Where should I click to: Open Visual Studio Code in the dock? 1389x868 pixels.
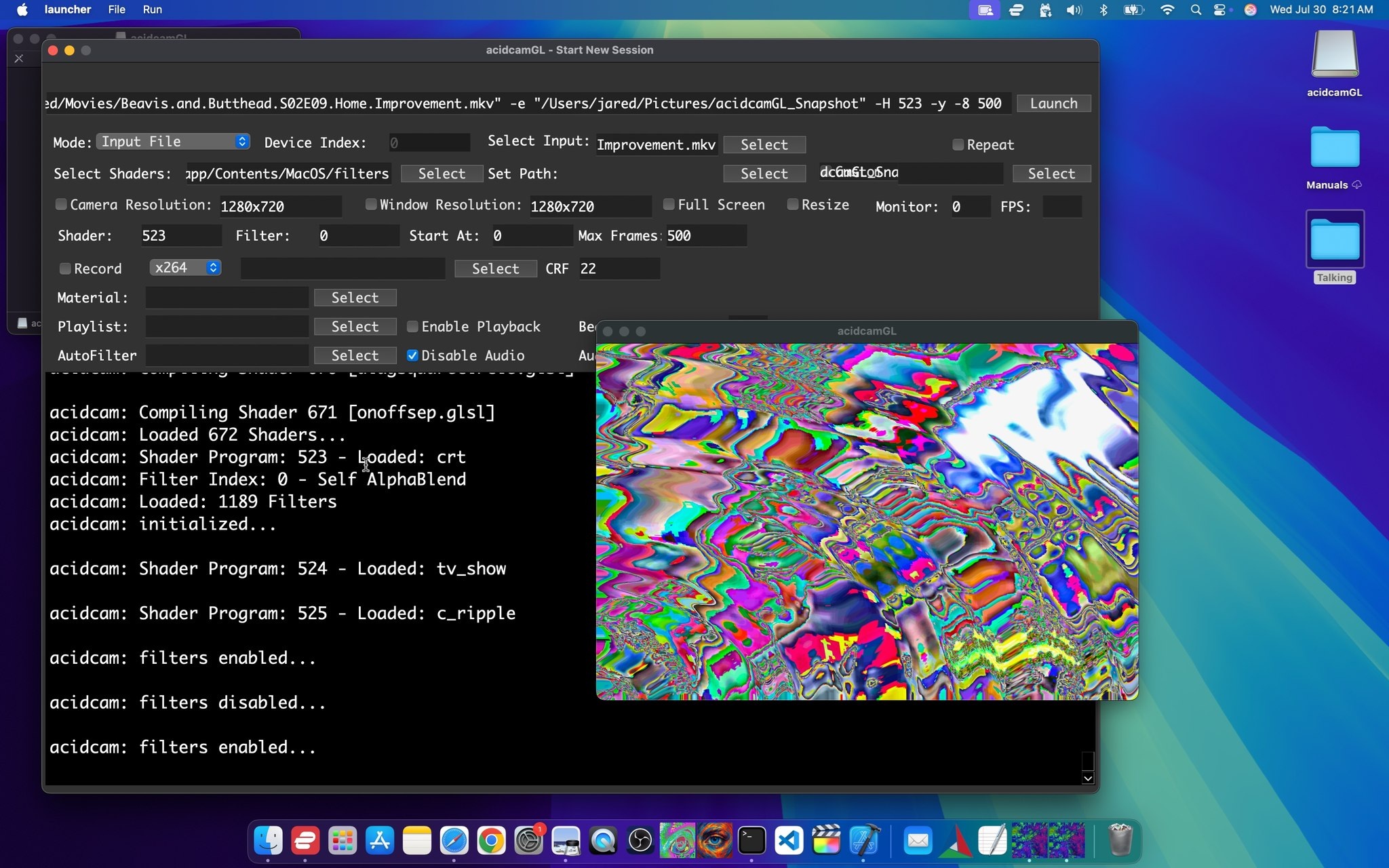coord(789,842)
